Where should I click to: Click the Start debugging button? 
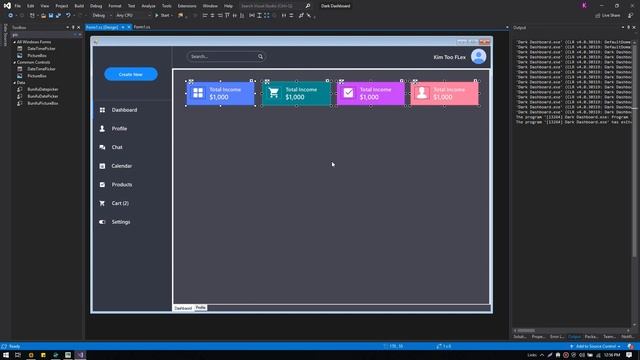point(162,16)
